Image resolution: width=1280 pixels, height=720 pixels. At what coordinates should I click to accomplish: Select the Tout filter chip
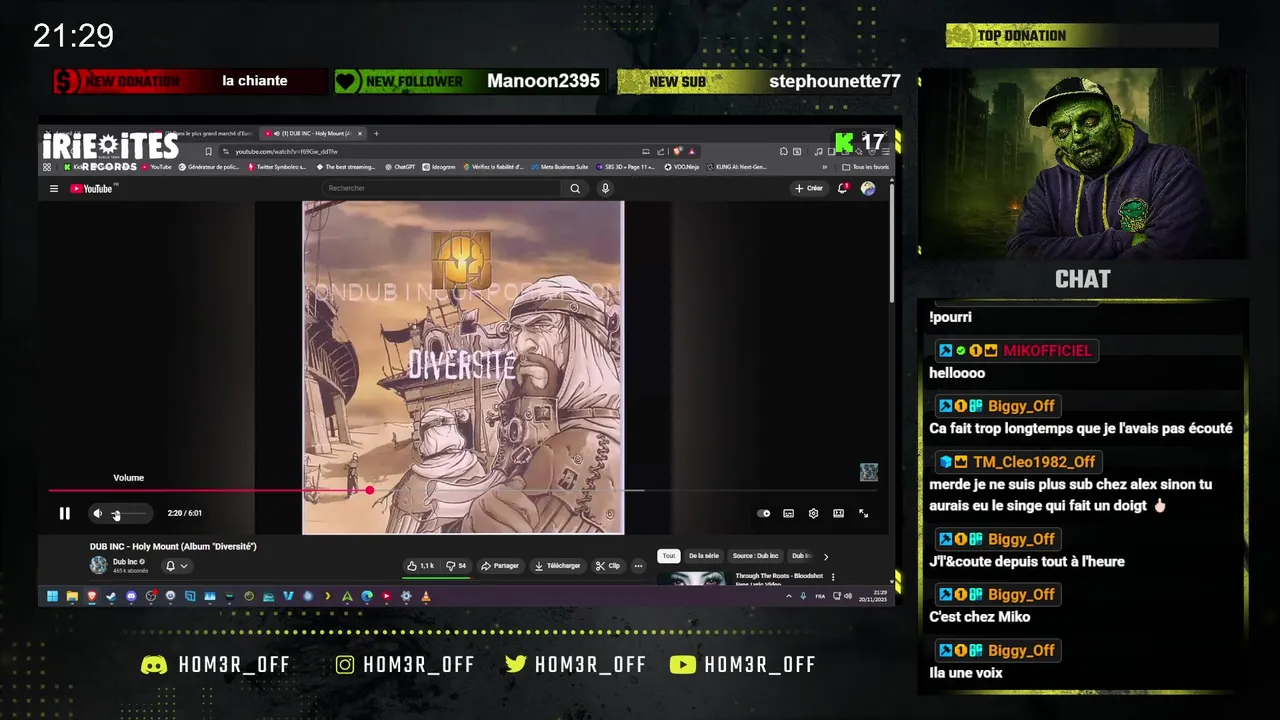[x=669, y=556]
